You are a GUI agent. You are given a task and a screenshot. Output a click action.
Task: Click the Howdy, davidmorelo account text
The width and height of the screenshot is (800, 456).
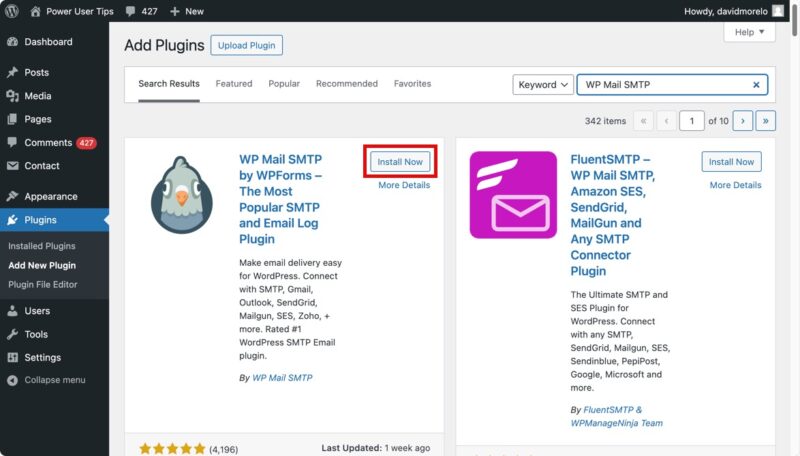(x=726, y=11)
